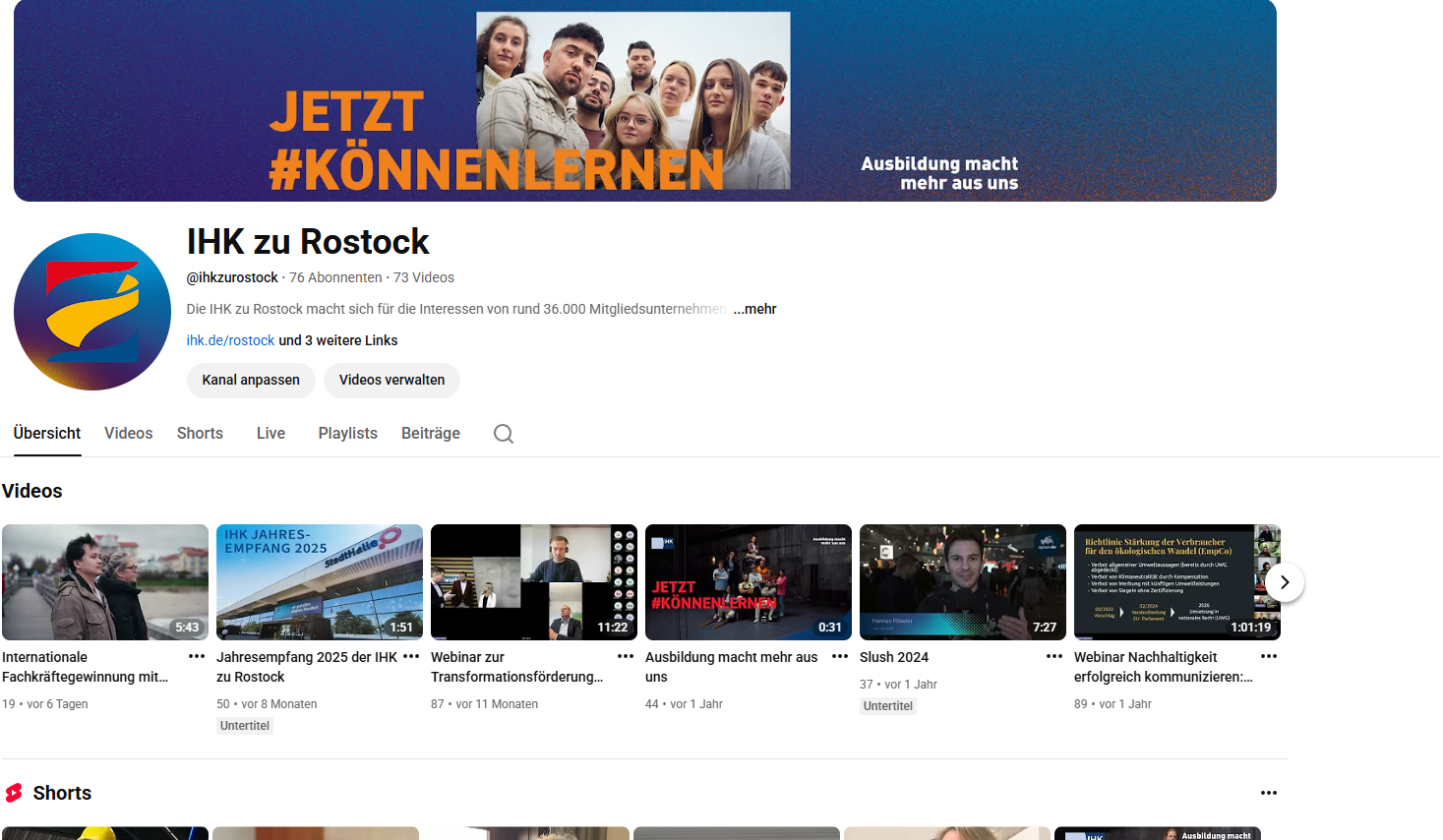Click 'und 3 weitere Links'
Image resolution: width=1443 pixels, height=840 pixels.
pos(338,340)
